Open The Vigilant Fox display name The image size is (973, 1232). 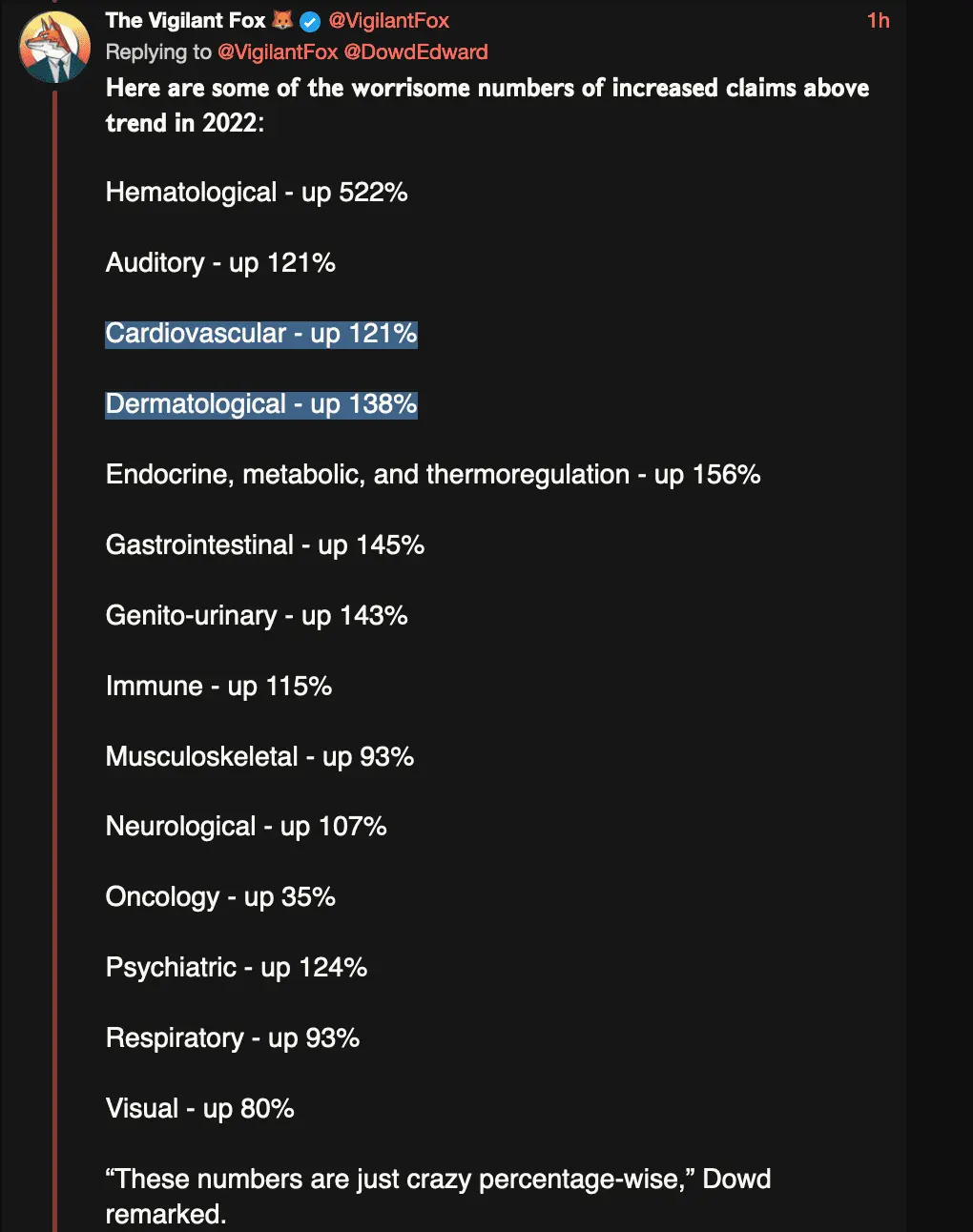pyautogui.click(x=185, y=21)
